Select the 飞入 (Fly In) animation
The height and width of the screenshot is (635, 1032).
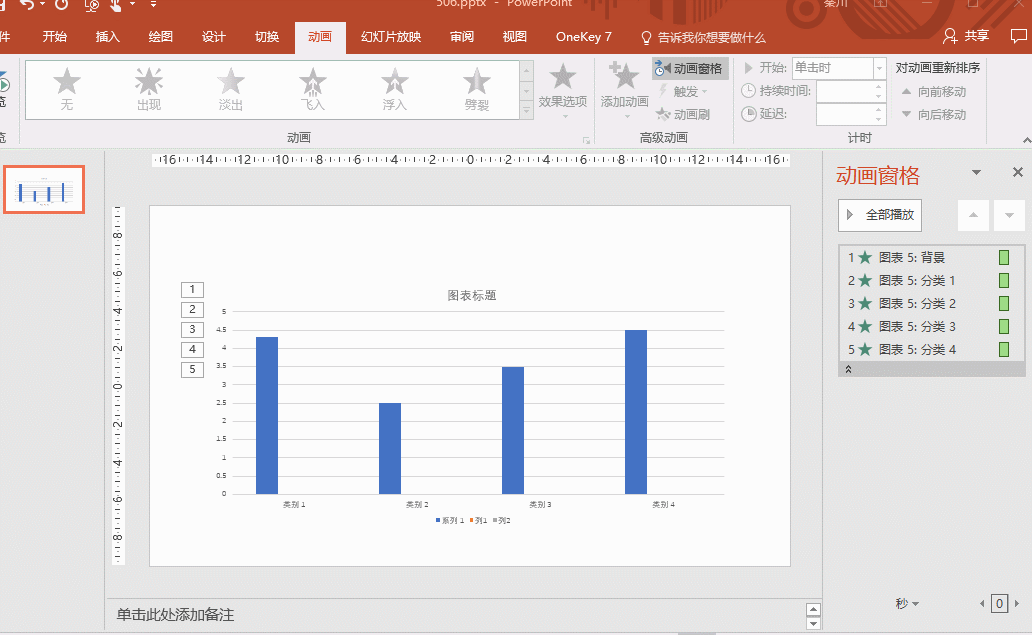point(313,88)
